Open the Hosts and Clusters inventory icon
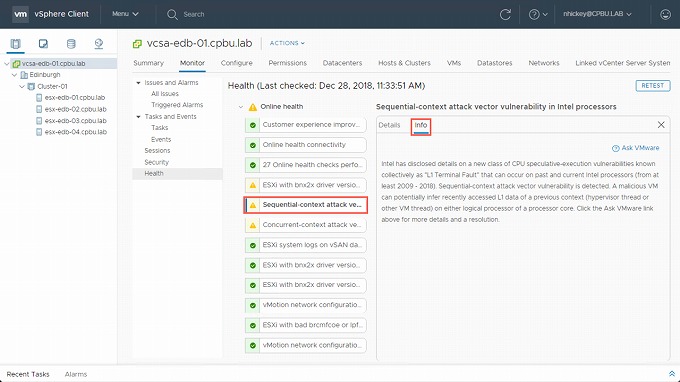This screenshot has height=382, width=680. click(x=16, y=44)
